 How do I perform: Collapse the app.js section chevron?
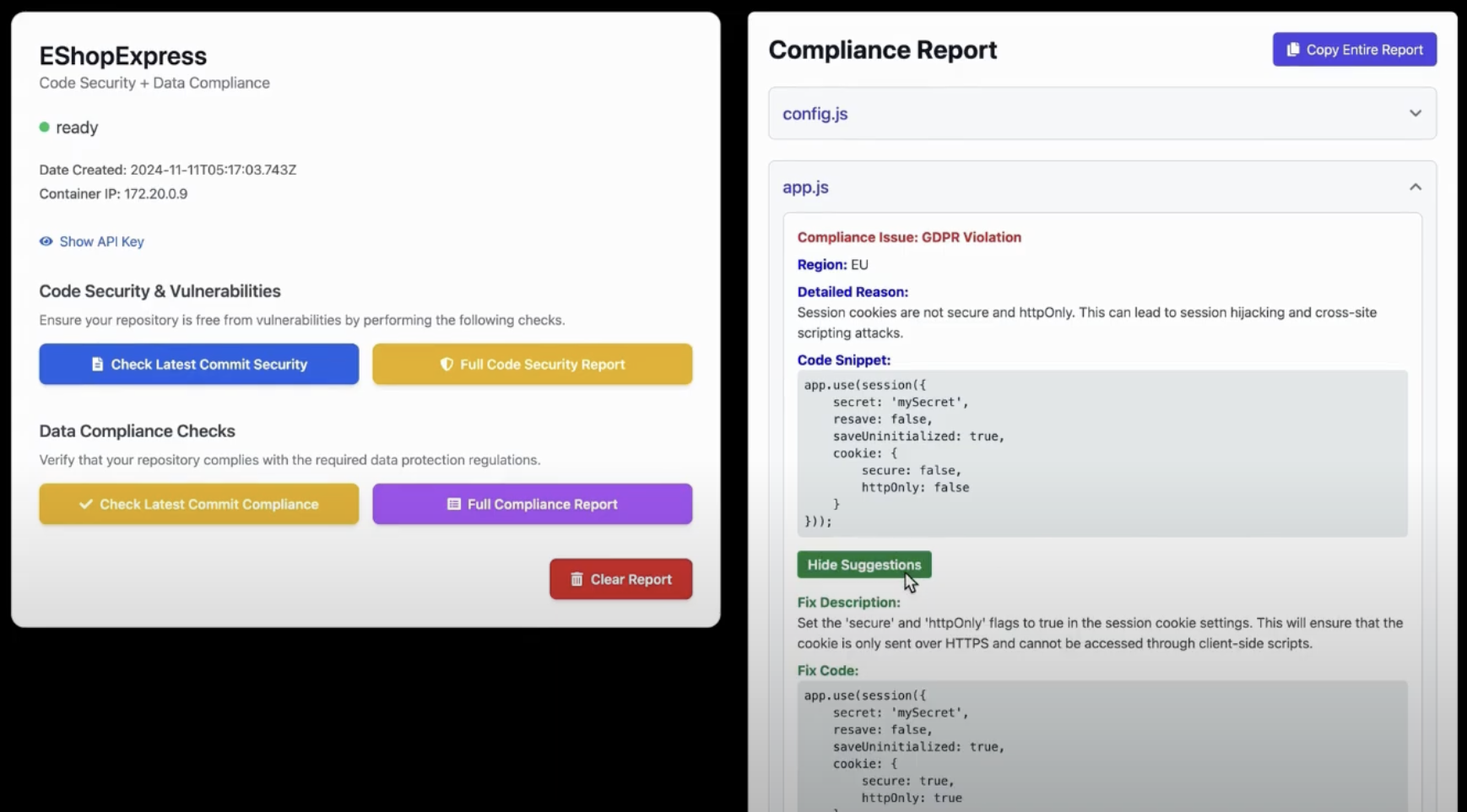pyautogui.click(x=1415, y=187)
